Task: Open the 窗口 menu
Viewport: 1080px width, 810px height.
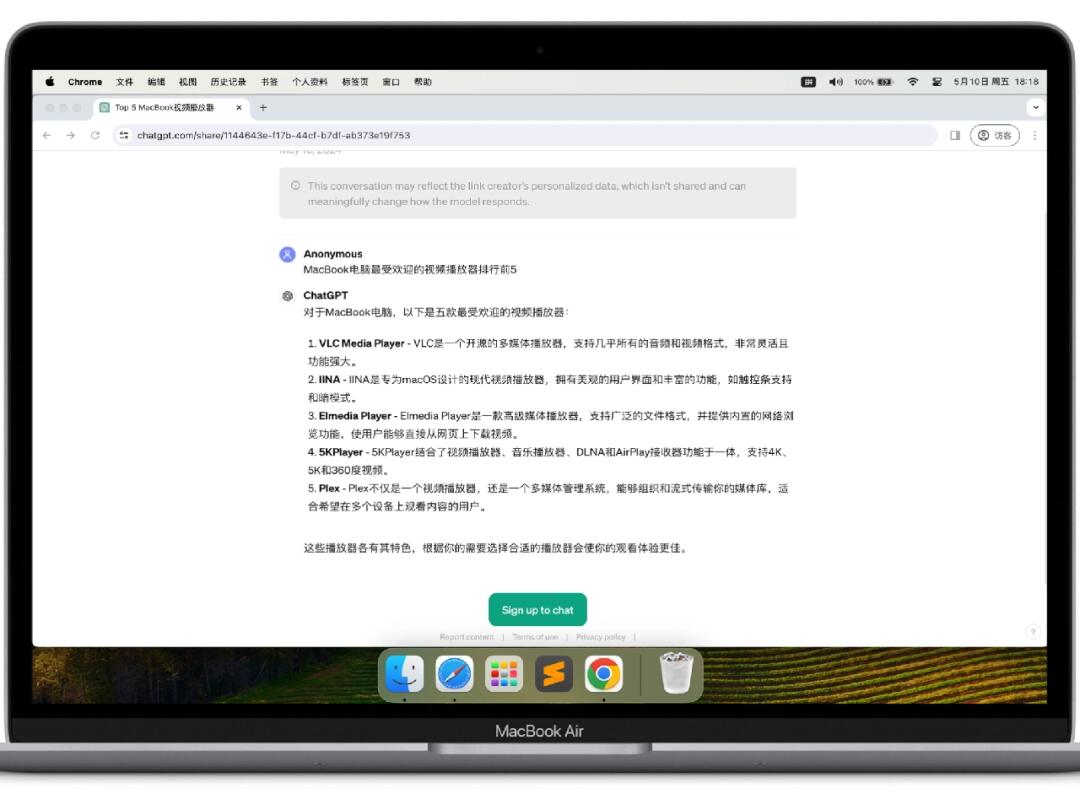Action: pyautogui.click(x=391, y=82)
